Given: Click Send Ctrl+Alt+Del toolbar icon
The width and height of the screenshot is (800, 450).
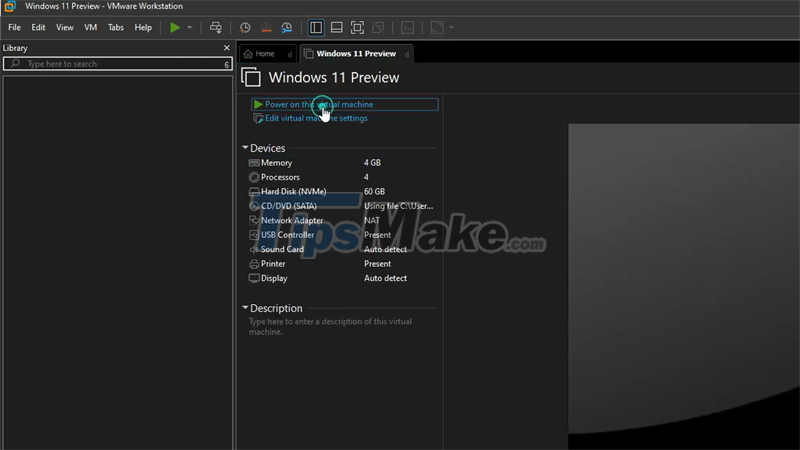Looking at the screenshot, I should pyautogui.click(x=216, y=28).
